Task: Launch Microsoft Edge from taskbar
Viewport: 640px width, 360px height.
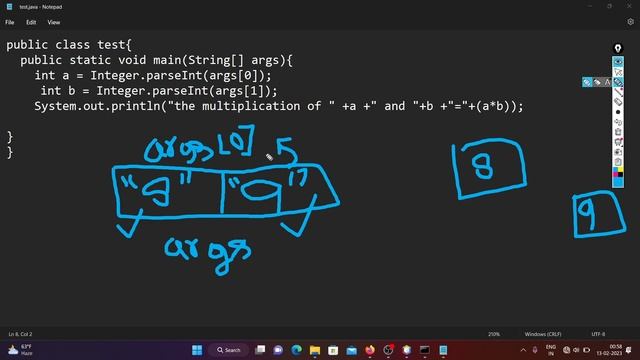Action: tap(297, 350)
